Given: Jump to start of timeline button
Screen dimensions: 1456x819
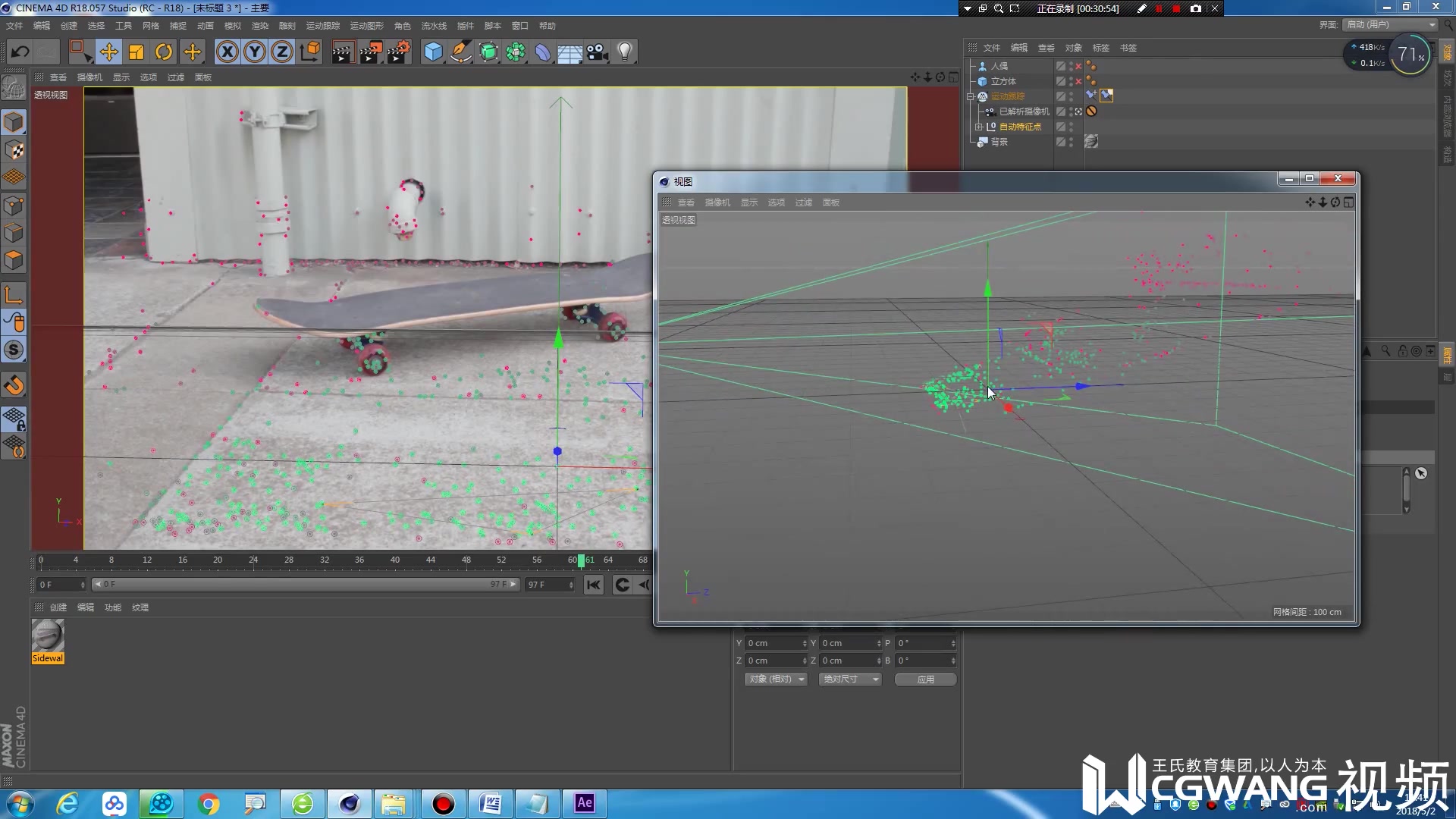Looking at the screenshot, I should click(x=594, y=585).
